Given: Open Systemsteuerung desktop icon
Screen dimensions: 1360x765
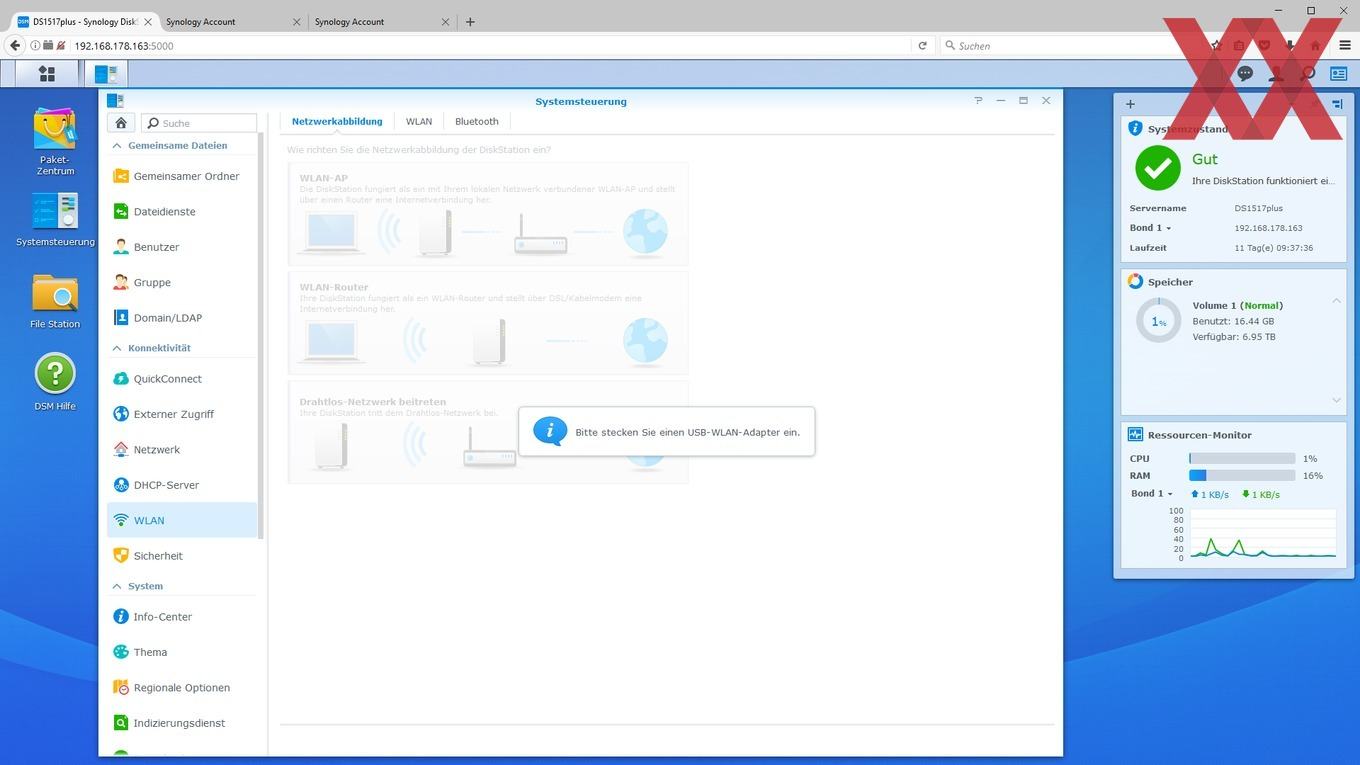Looking at the screenshot, I should 55,219.
